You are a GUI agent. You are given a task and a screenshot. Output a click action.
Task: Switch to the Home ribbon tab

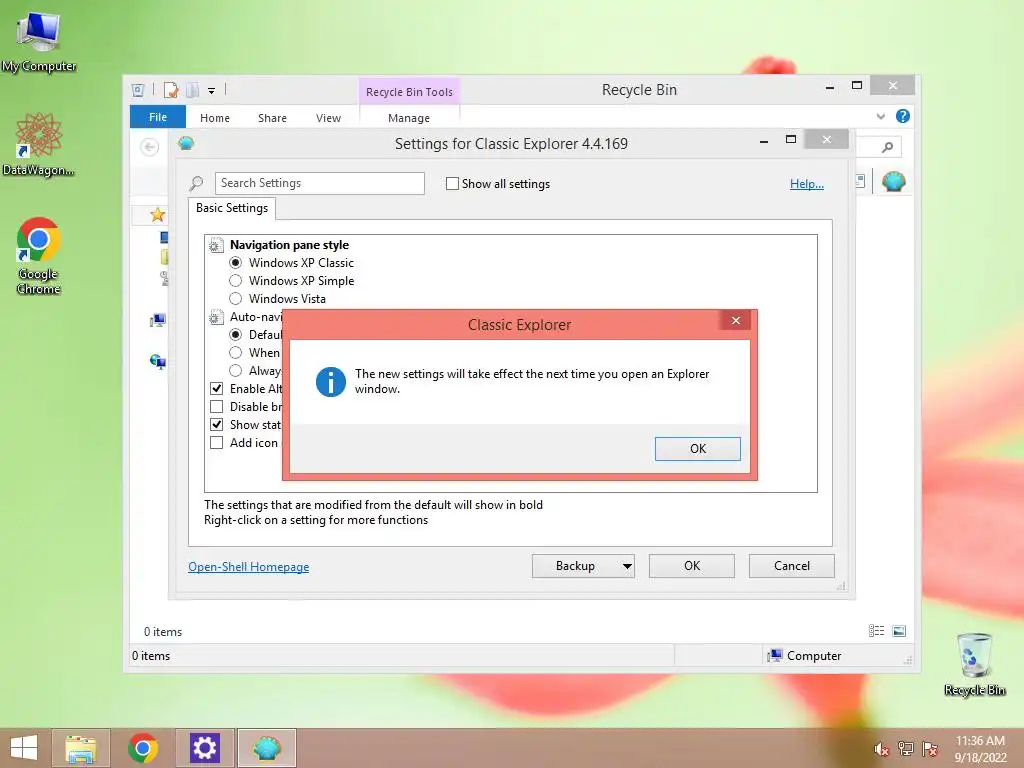(215, 118)
